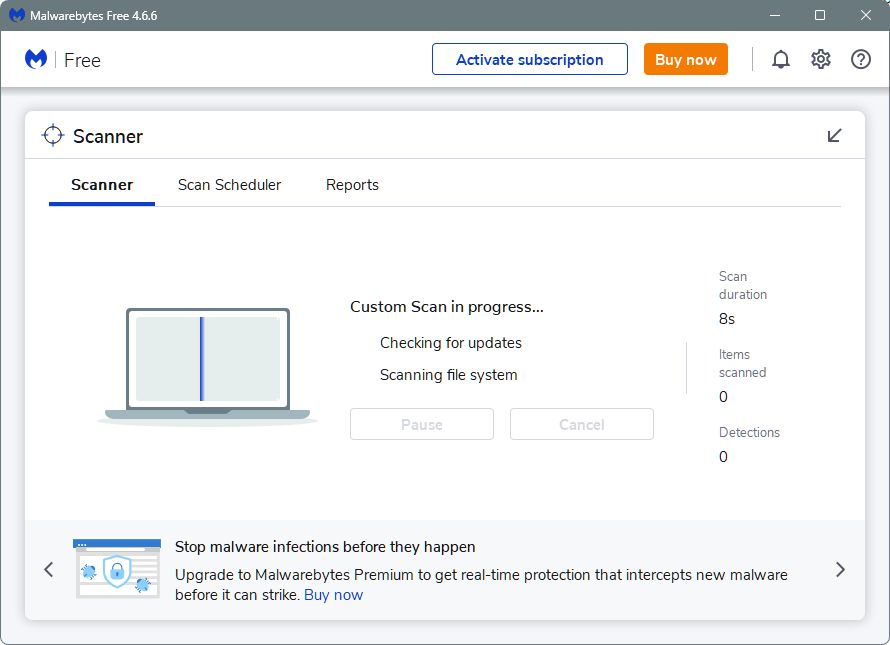Screen dimensions: 890x645
Task: Click the Malwarebytes logo next to Free
Action: point(36,60)
